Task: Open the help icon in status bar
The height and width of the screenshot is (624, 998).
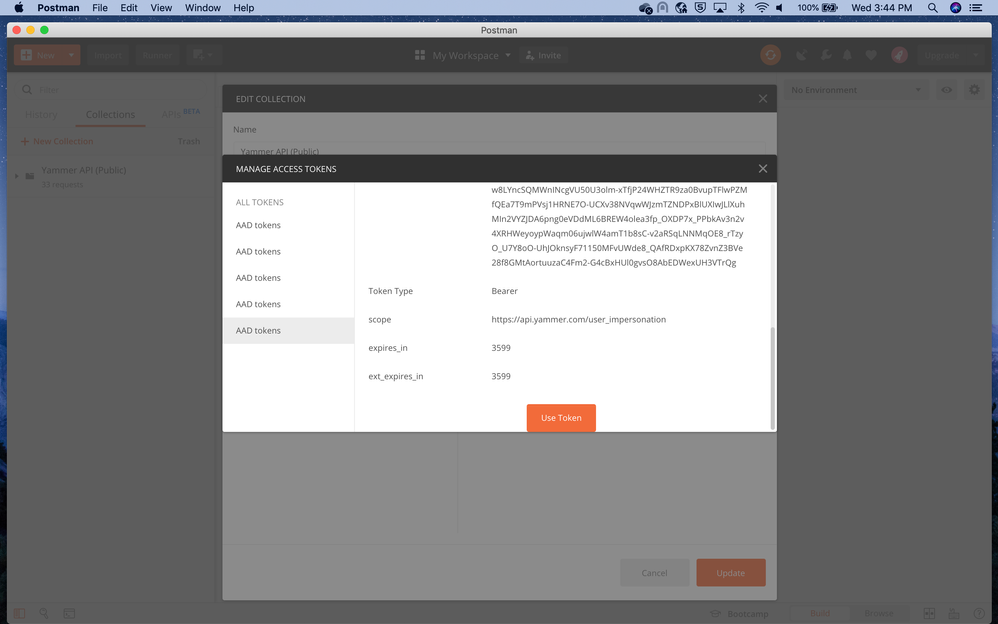Action: [979, 614]
